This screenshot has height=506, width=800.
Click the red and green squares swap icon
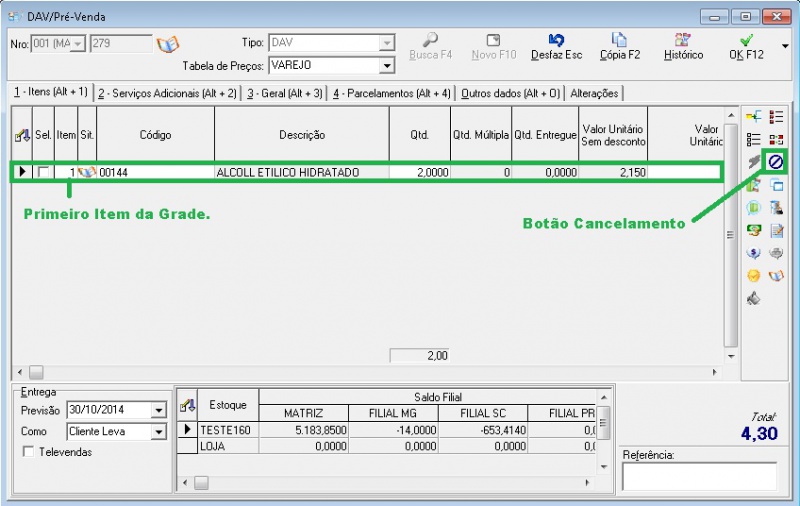tap(776, 139)
